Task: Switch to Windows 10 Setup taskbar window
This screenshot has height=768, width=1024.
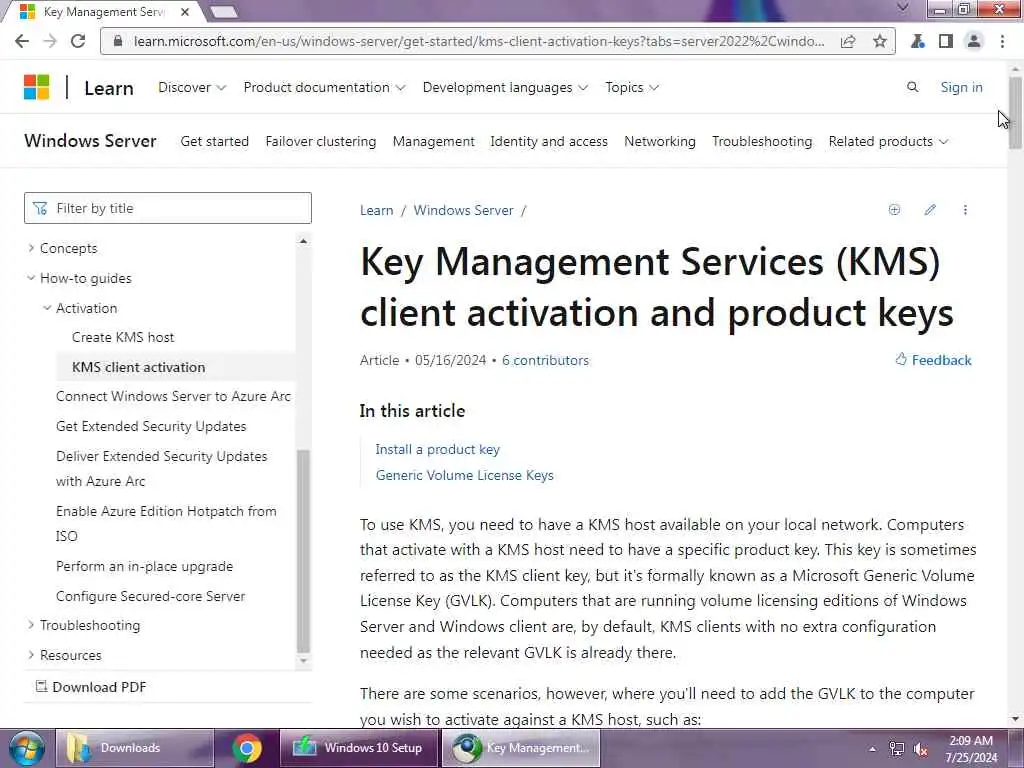Action: tap(359, 748)
